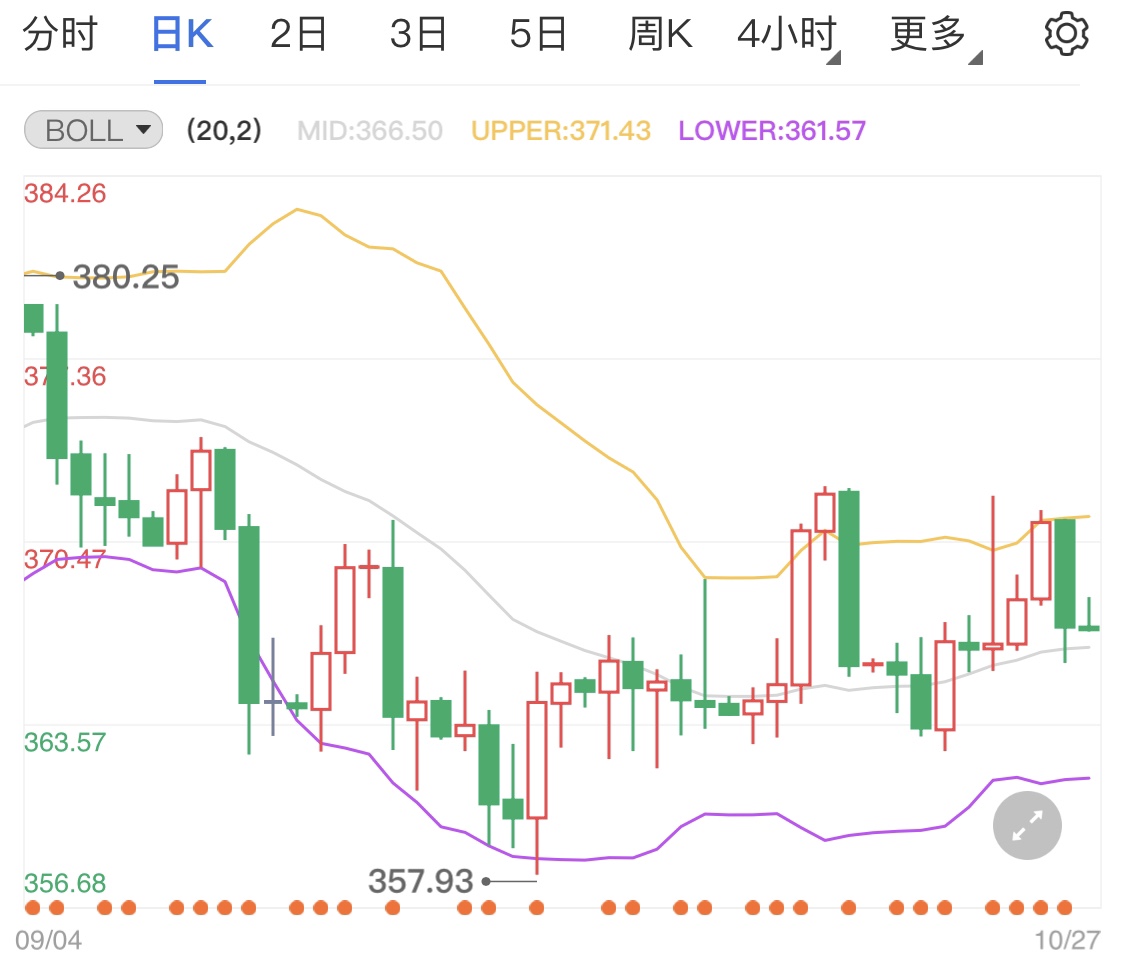Click the 384.26 axis label
The image size is (1125, 967).
pos(65,194)
